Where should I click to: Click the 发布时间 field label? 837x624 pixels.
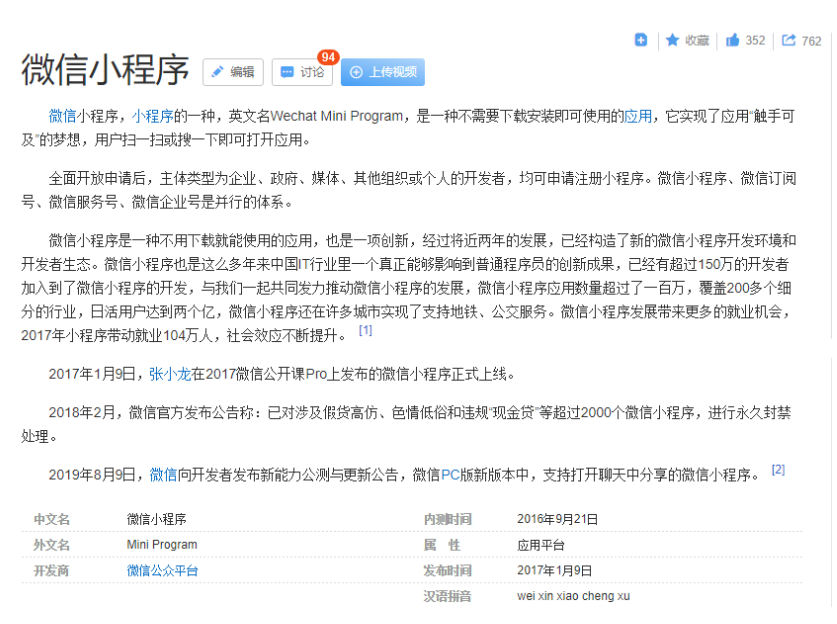tap(447, 571)
